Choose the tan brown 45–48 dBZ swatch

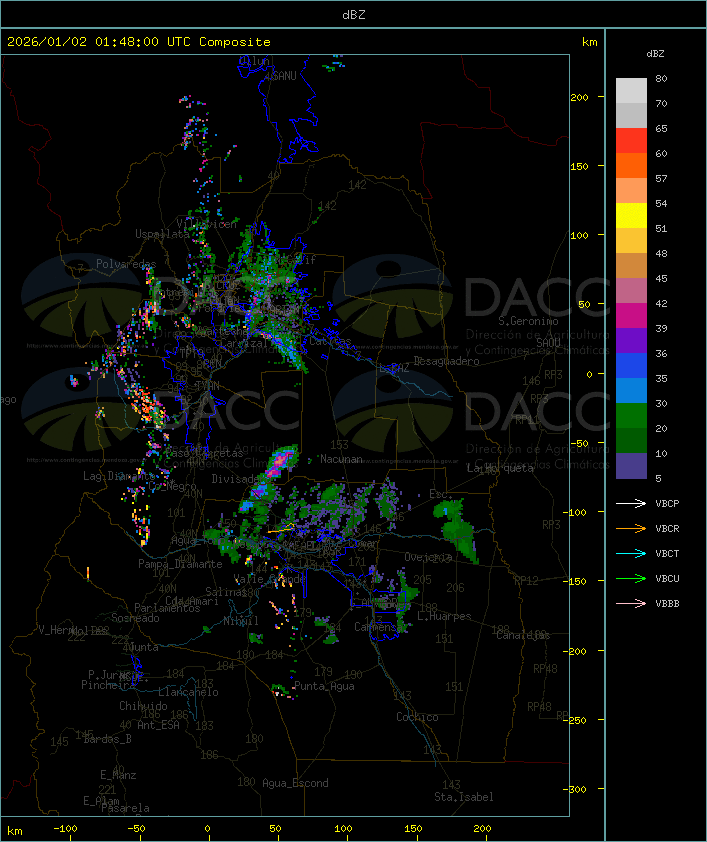pos(631,265)
